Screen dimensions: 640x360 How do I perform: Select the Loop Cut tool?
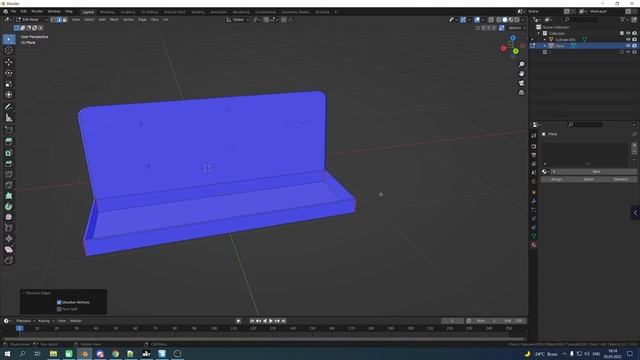9,174
